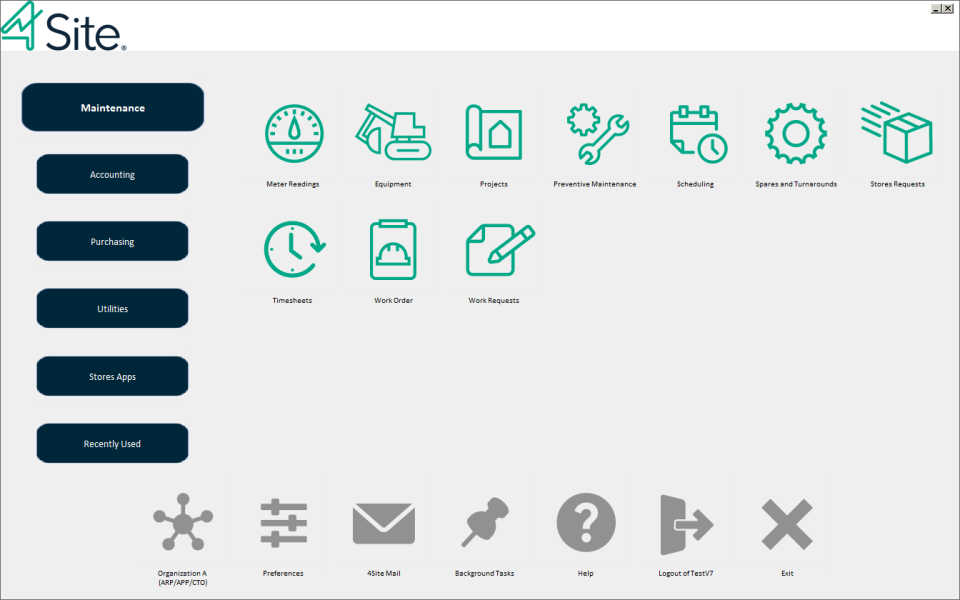View Background Tasks
This screenshot has width=960, height=600.
(484, 521)
